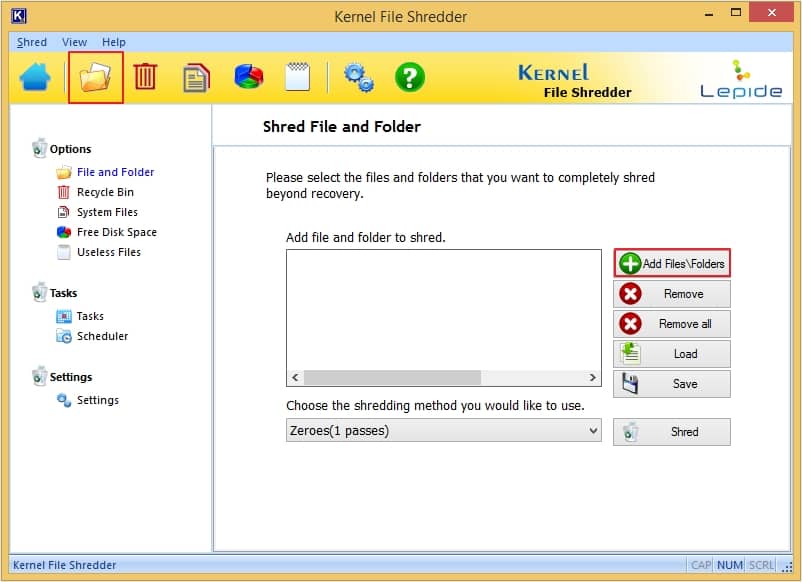Open Useless Files notepad toolbar icon
This screenshot has width=802, height=582.
tap(298, 77)
